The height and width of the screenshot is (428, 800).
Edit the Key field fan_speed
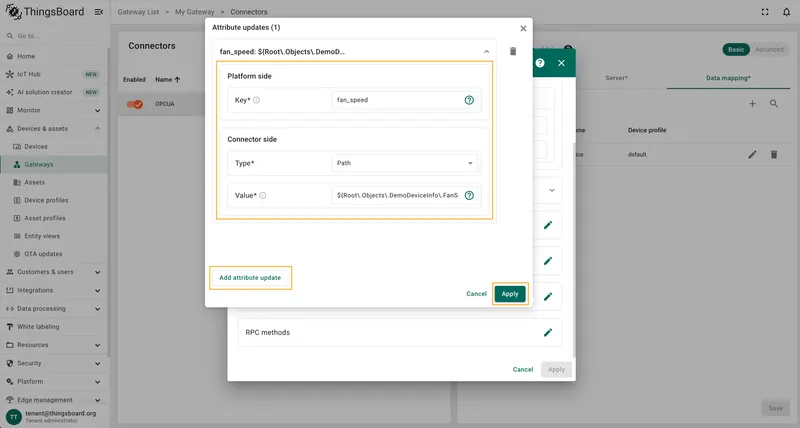coord(397,100)
